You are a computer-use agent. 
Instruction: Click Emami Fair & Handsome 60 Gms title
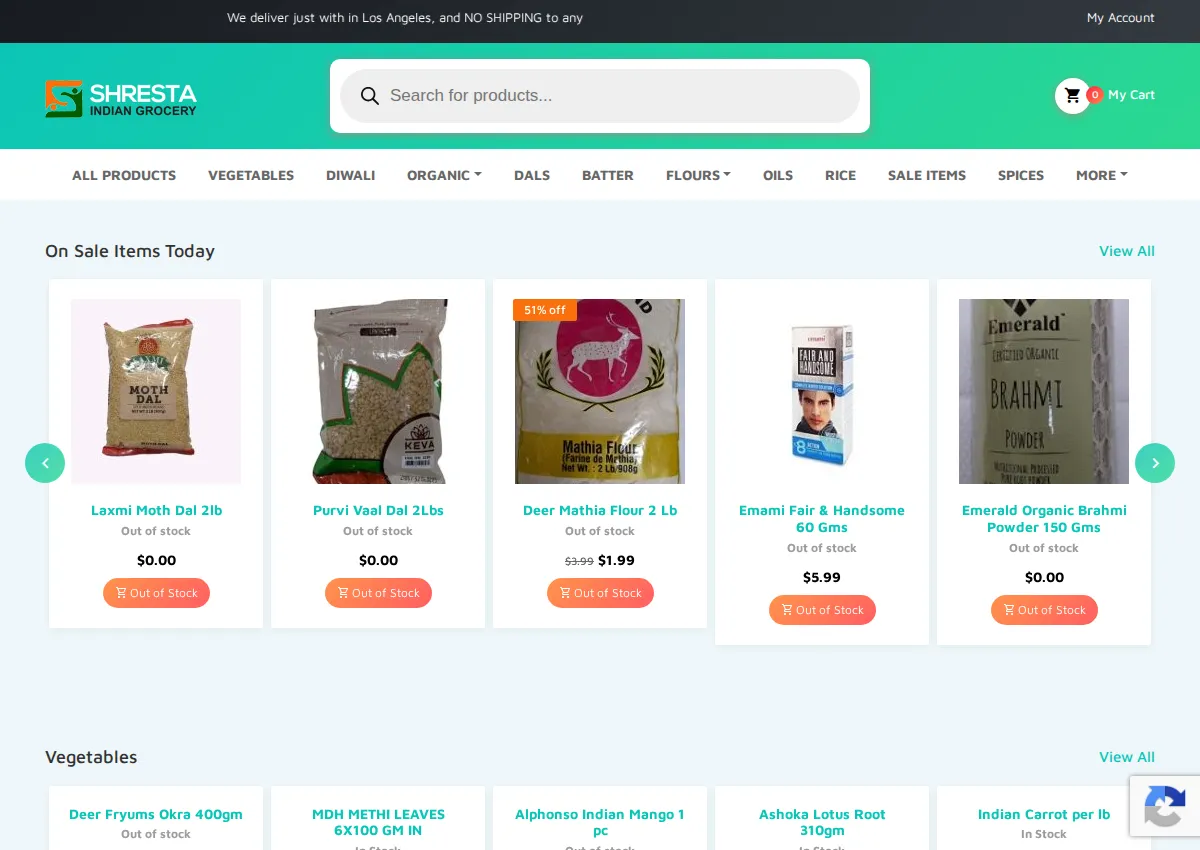(822, 519)
